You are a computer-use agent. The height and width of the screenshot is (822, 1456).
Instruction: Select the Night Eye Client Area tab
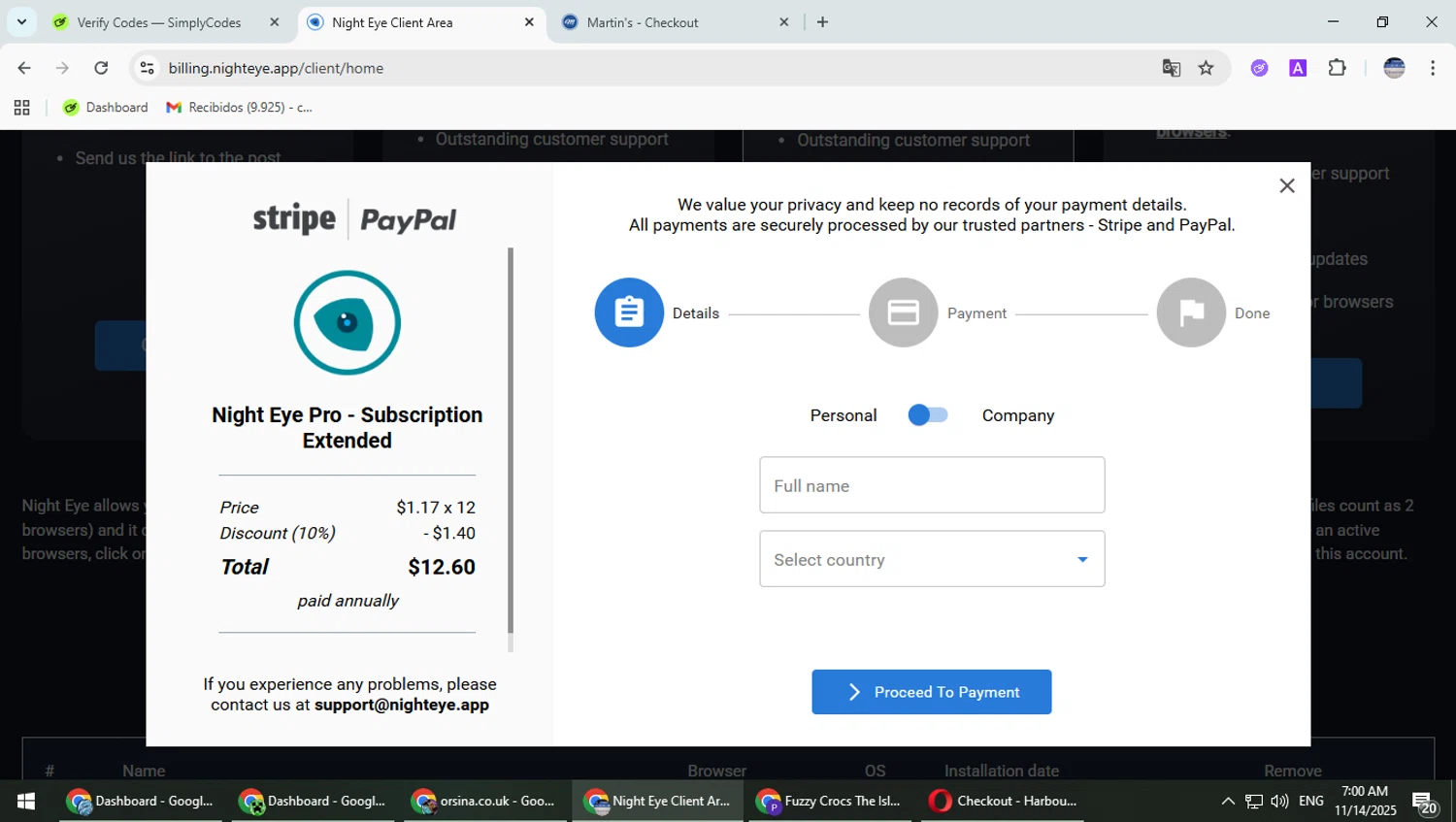(392, 22)
